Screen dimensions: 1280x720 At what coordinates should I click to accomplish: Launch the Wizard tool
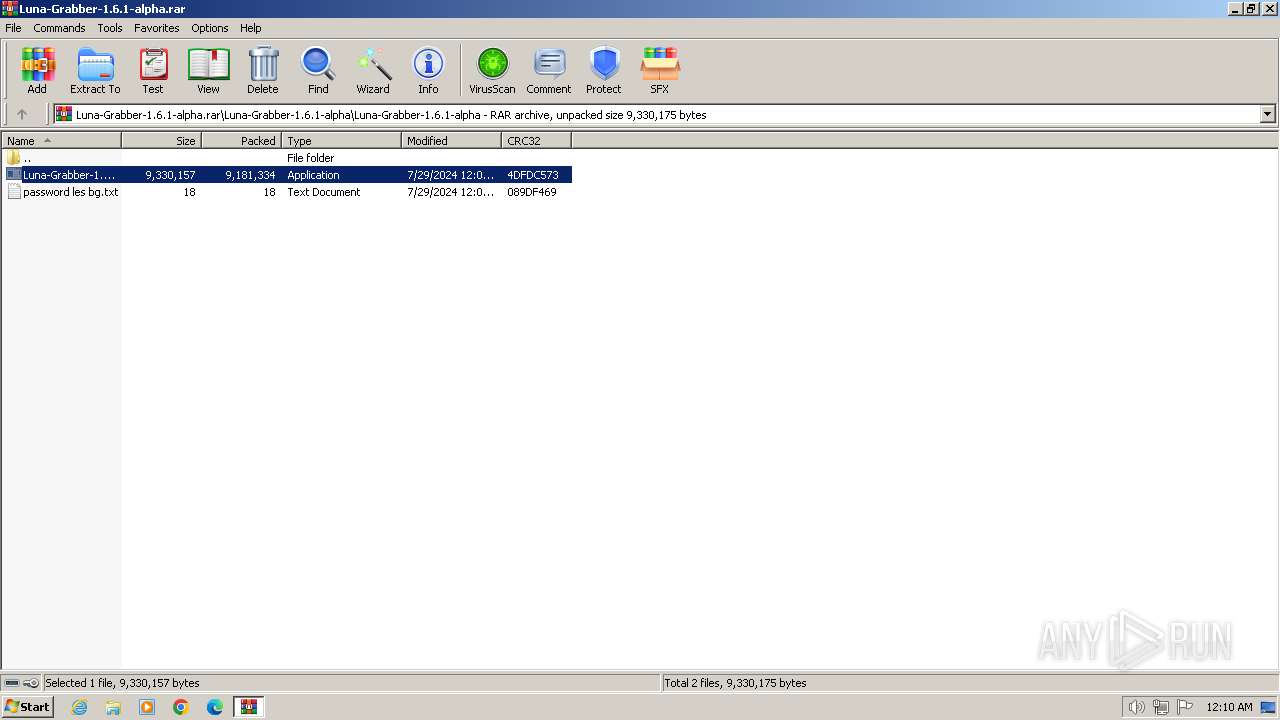tap(373, 70)
